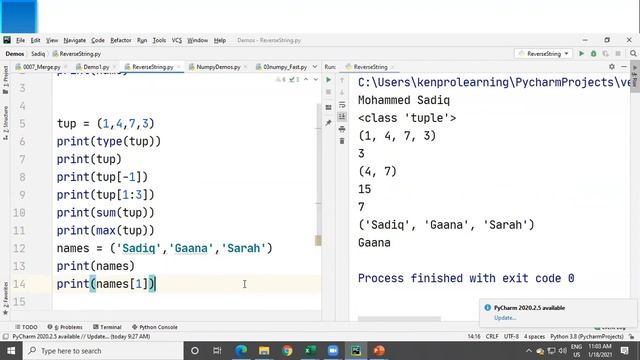Go to next highlighted error arrow

pyautogui.click(x=316, y=79)
